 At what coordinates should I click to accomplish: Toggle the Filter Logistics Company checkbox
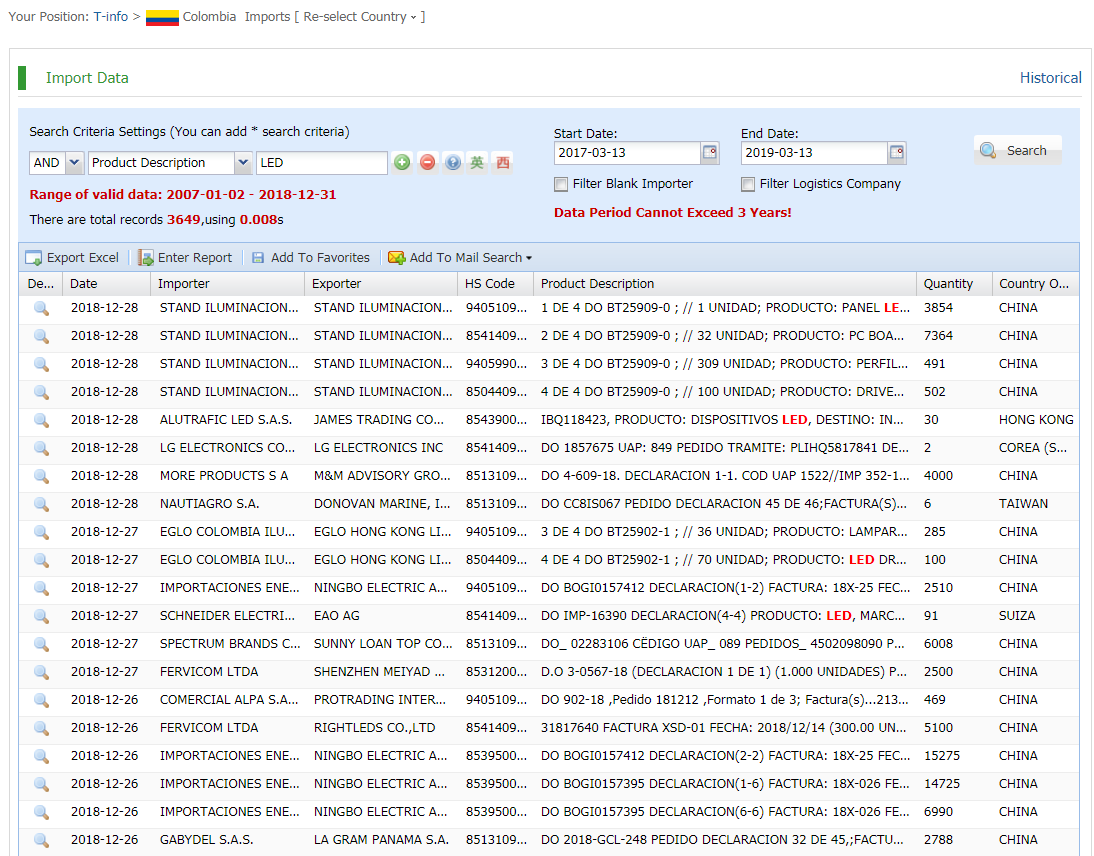click(748, 184)
